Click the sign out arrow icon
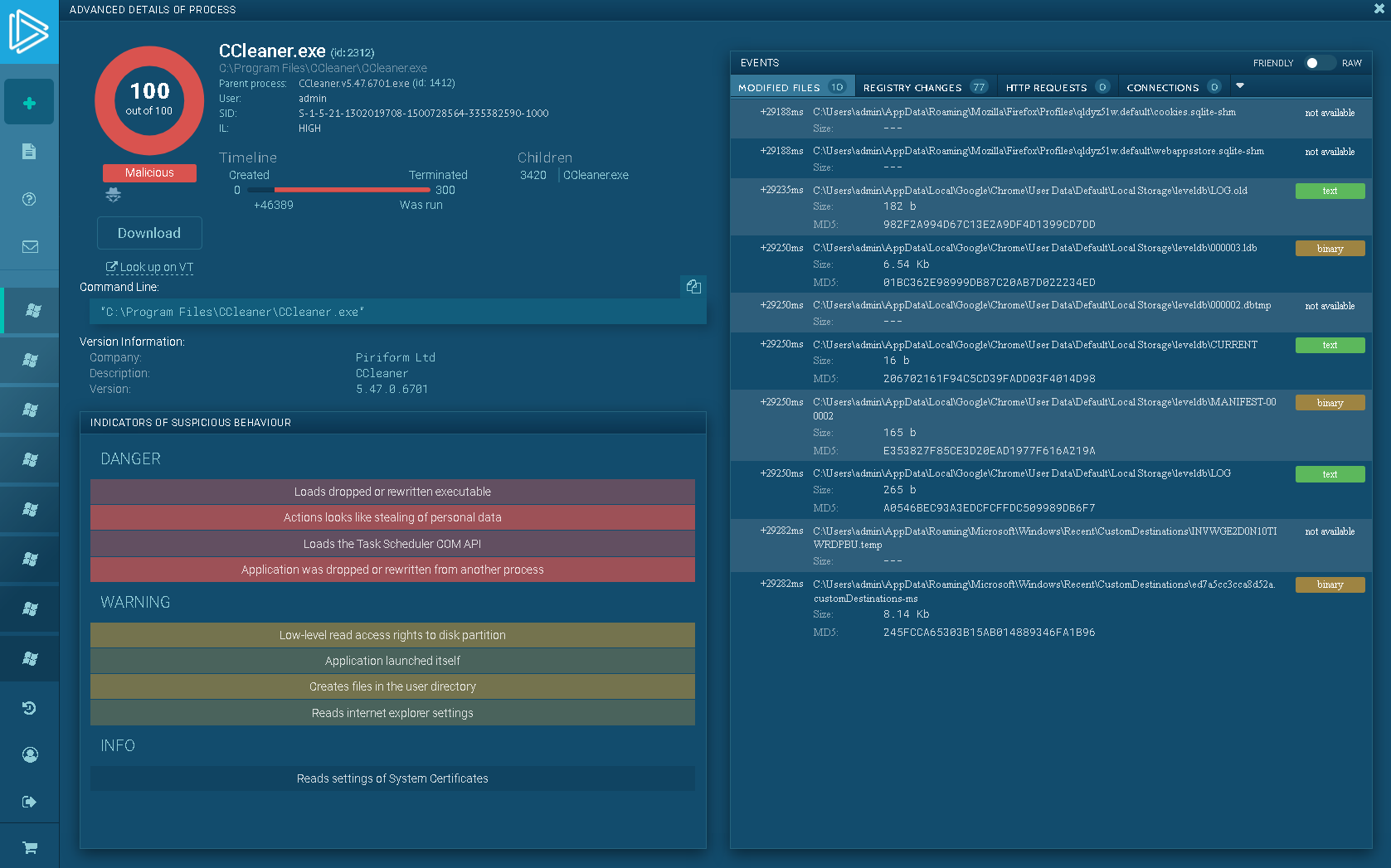The width and height of the screenshot is (1391, 868). point(29,802)
